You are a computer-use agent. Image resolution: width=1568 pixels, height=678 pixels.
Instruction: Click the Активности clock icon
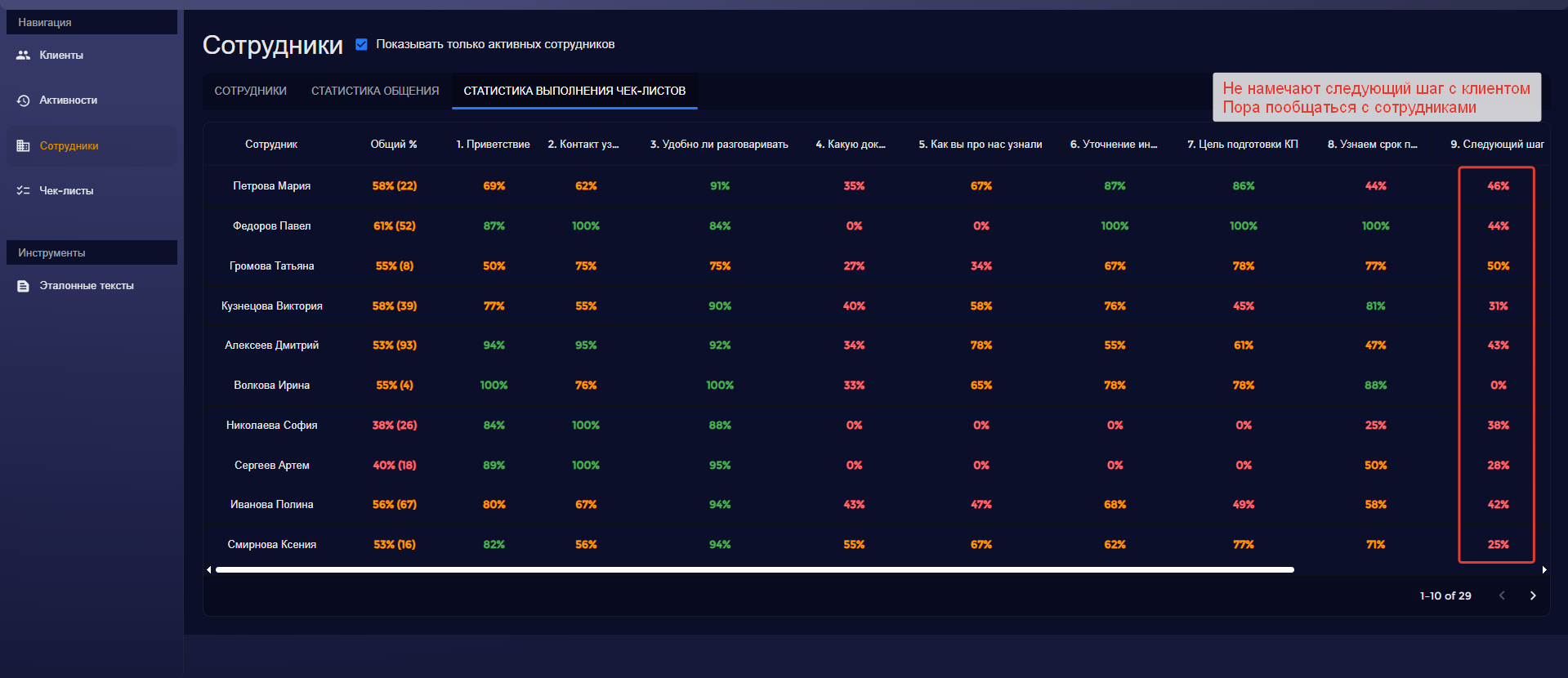[23, 100]
